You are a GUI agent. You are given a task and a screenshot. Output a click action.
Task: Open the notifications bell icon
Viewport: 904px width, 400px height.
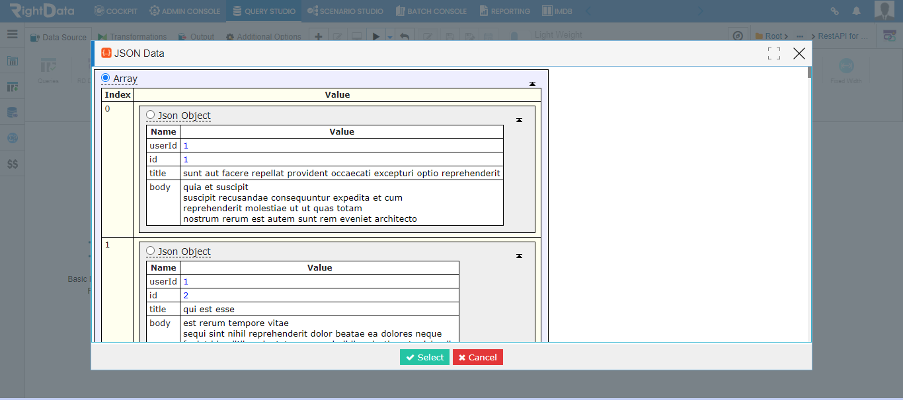pyautogui.click(x=856, y=11)
